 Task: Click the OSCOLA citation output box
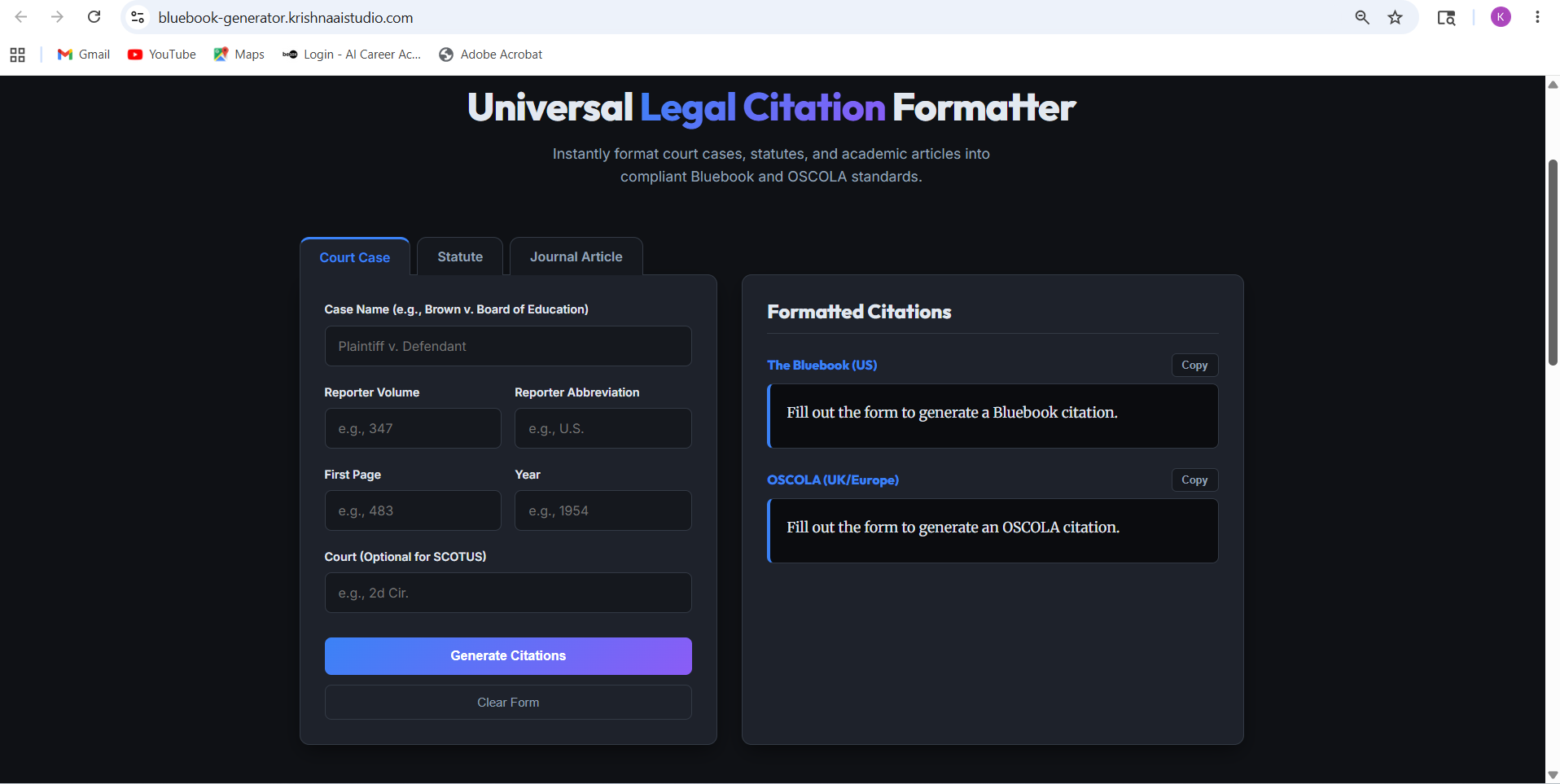coord(993,531)
